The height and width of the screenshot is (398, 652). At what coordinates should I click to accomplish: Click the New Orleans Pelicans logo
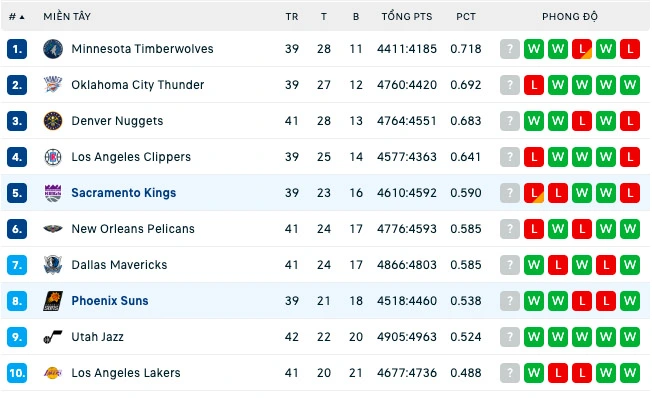pos(53,229)
